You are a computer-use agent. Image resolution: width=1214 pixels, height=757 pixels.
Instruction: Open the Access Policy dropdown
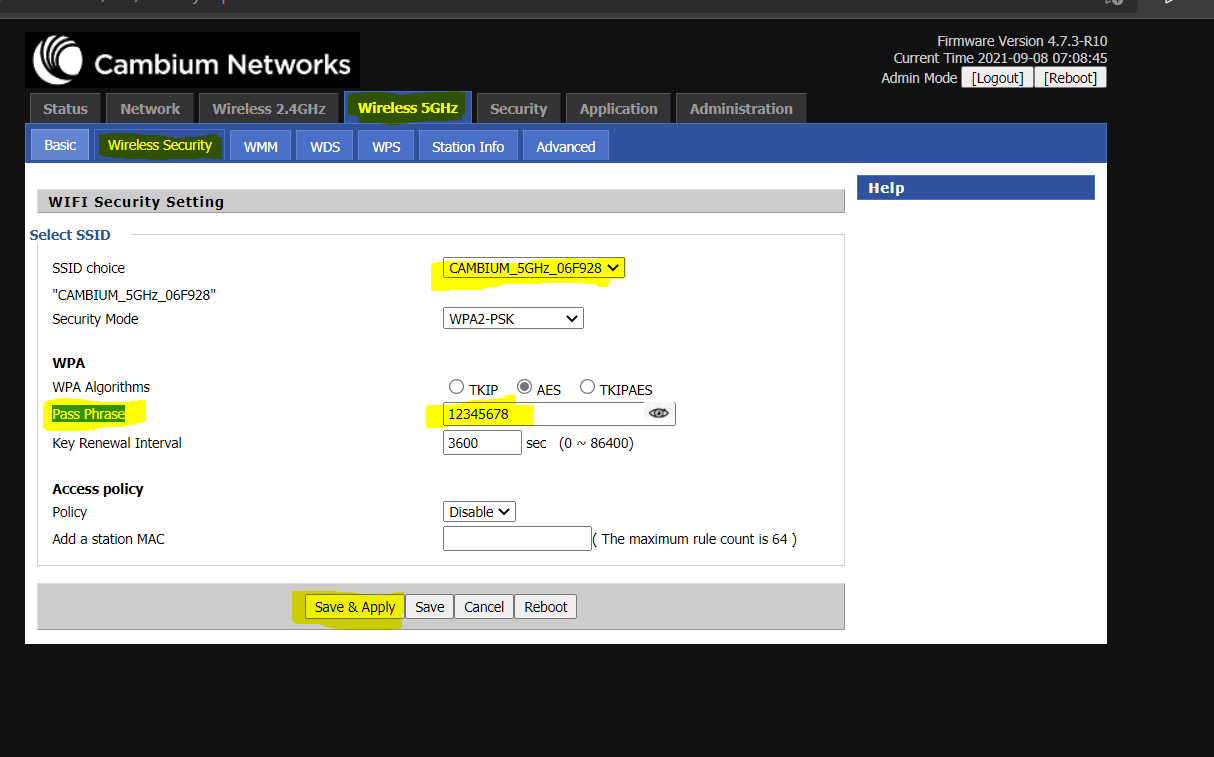479,512
